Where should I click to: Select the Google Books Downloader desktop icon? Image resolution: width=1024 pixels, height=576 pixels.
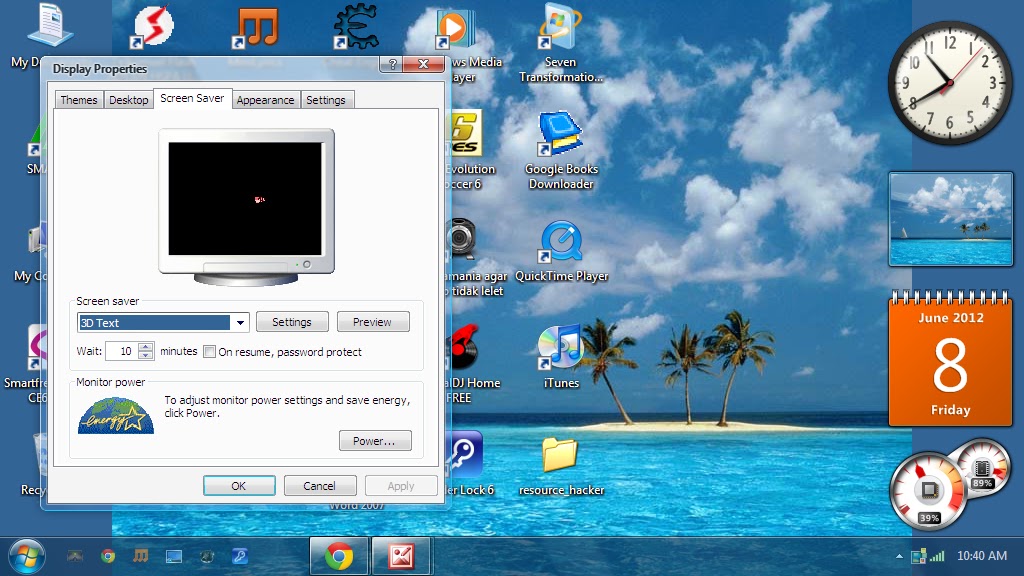(x=561, y=151)
